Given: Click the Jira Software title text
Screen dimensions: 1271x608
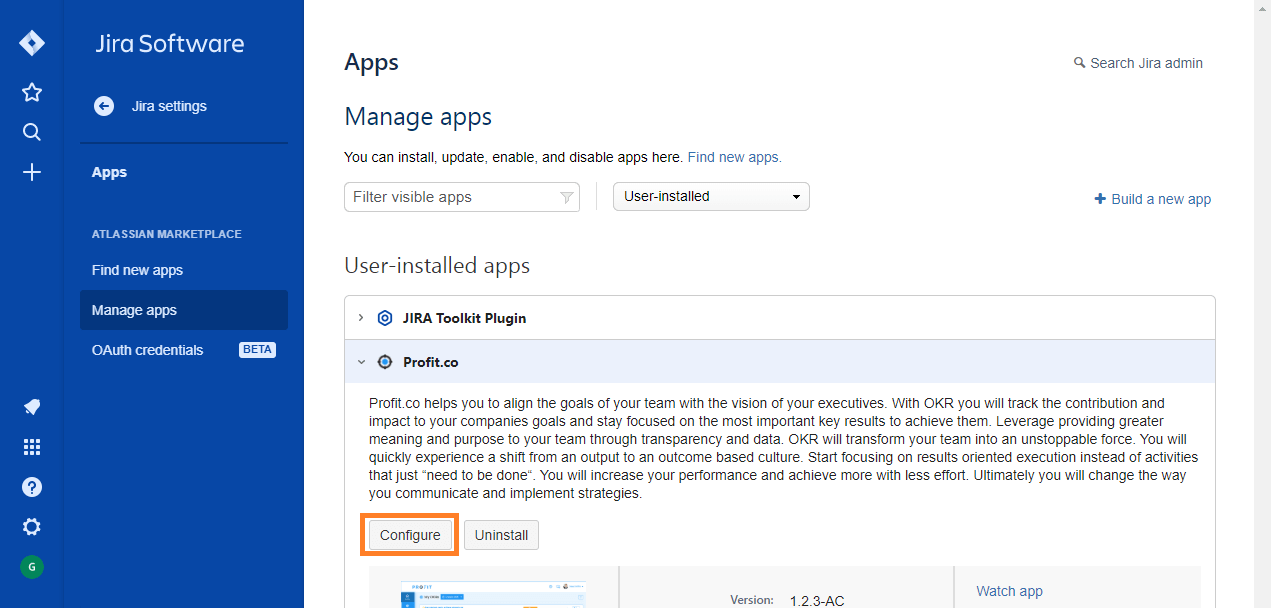Looking at the screenshot, I should 170,43.
